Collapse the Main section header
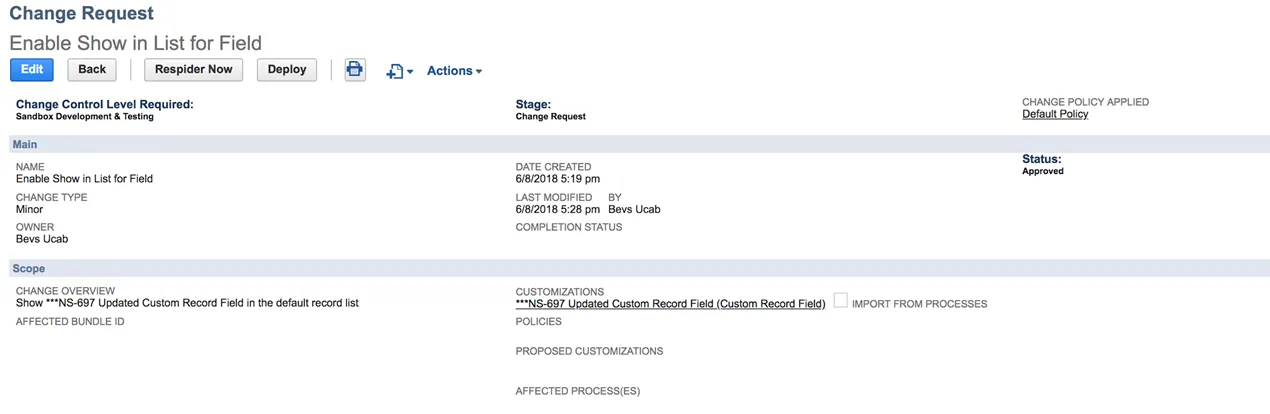Viewport: 1270px width, 414px height. [635, 145]
